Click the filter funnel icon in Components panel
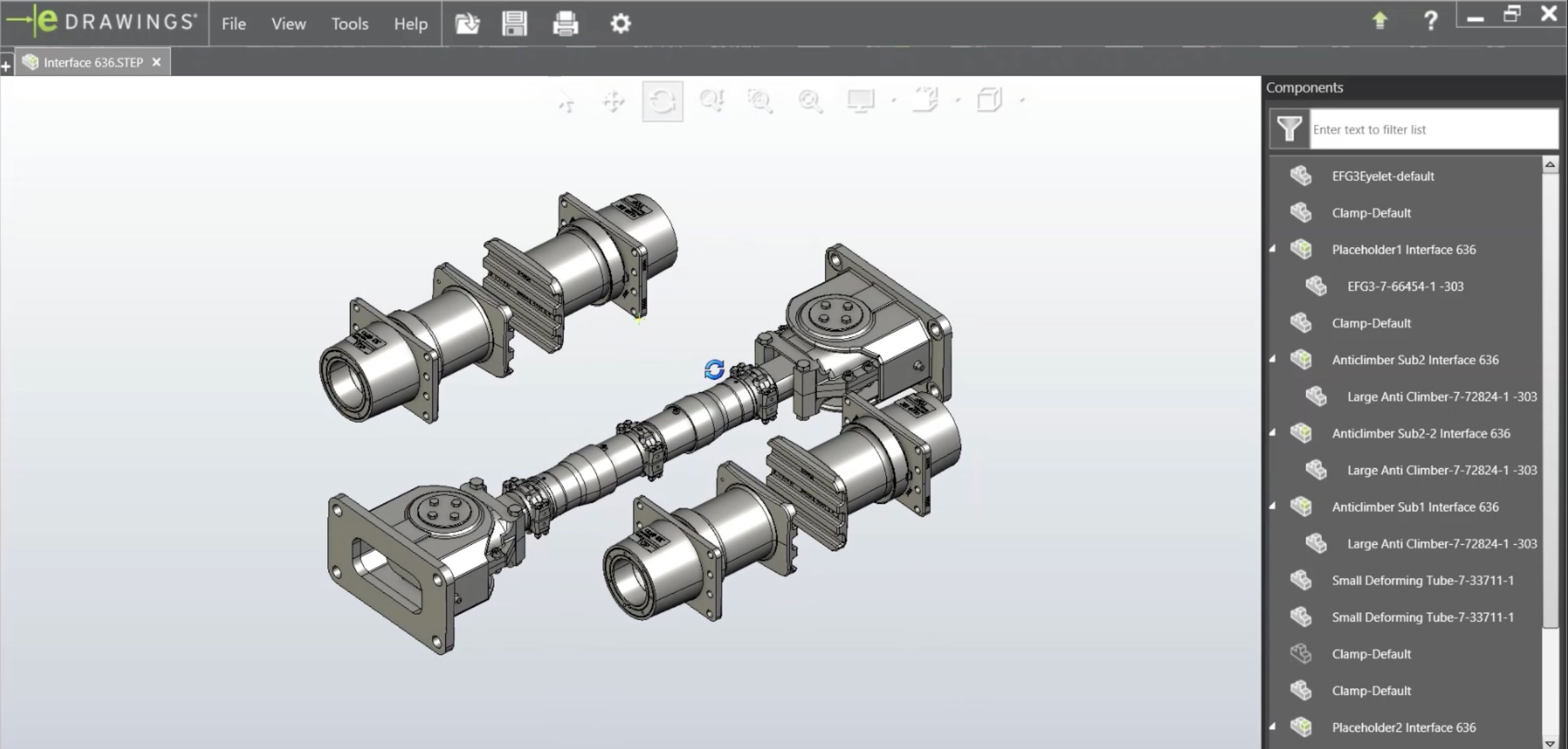The width and height of the screenshot is (1568, 749). coord(1289,129)
